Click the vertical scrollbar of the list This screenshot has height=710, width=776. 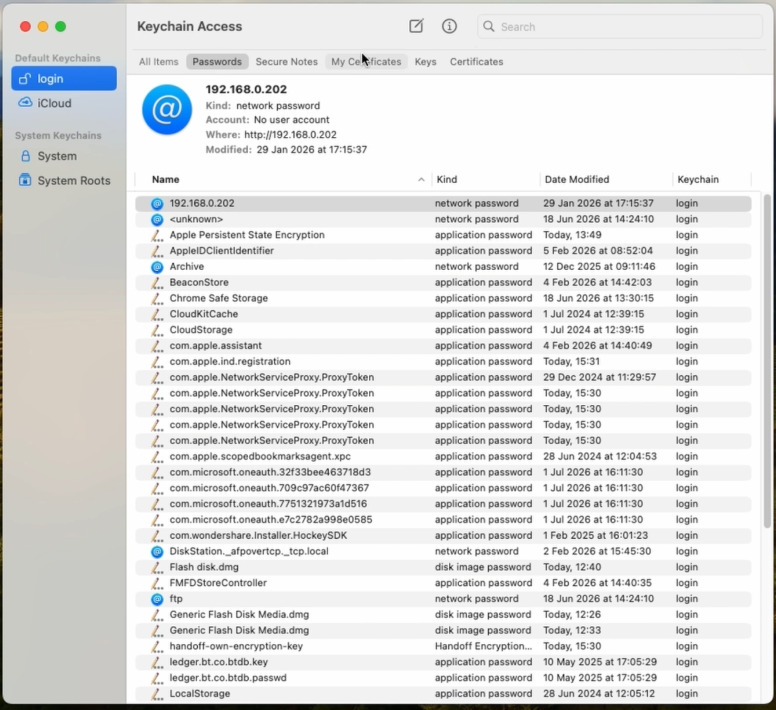[x=767, y=361]
